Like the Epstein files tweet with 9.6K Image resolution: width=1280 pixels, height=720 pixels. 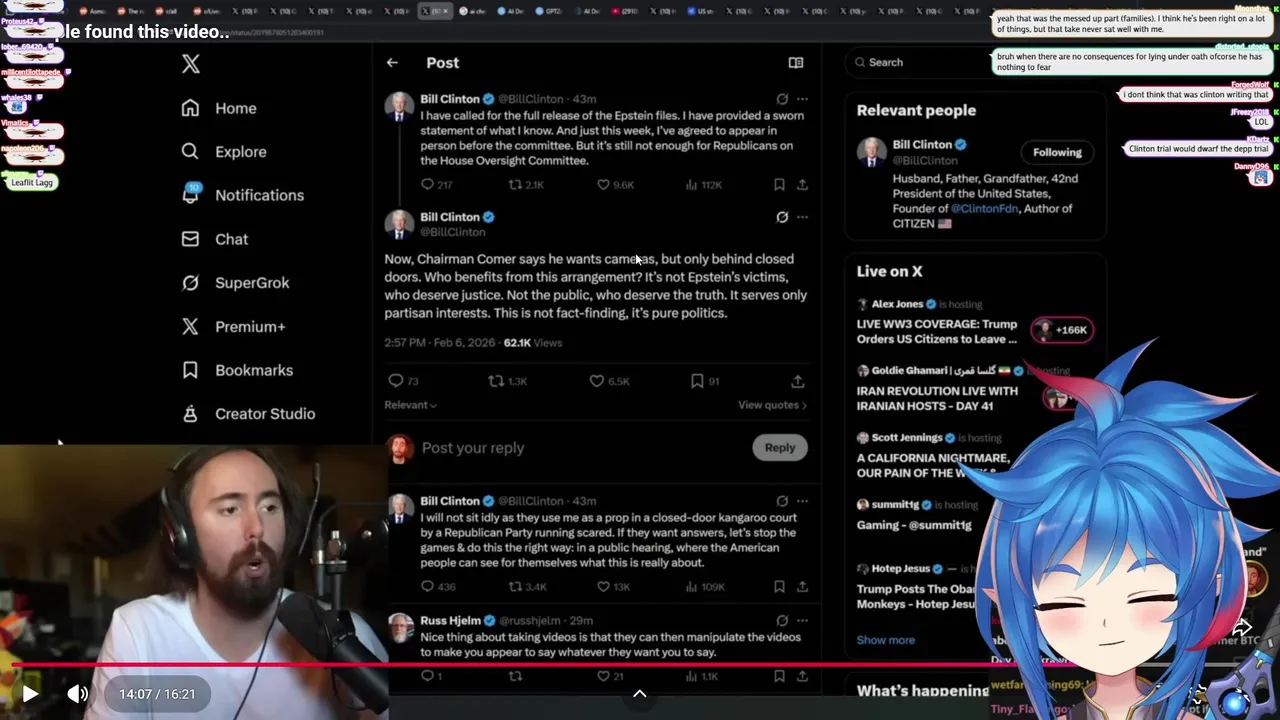click(x=615, y=185)
